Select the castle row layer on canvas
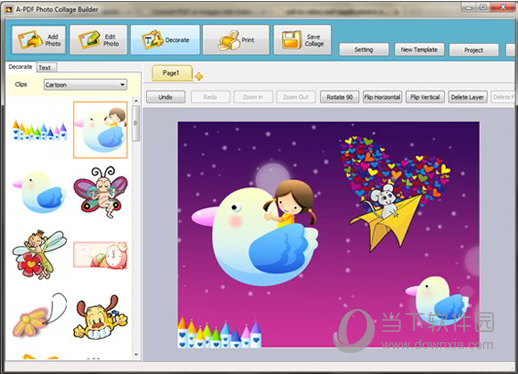 pos(219,333)
